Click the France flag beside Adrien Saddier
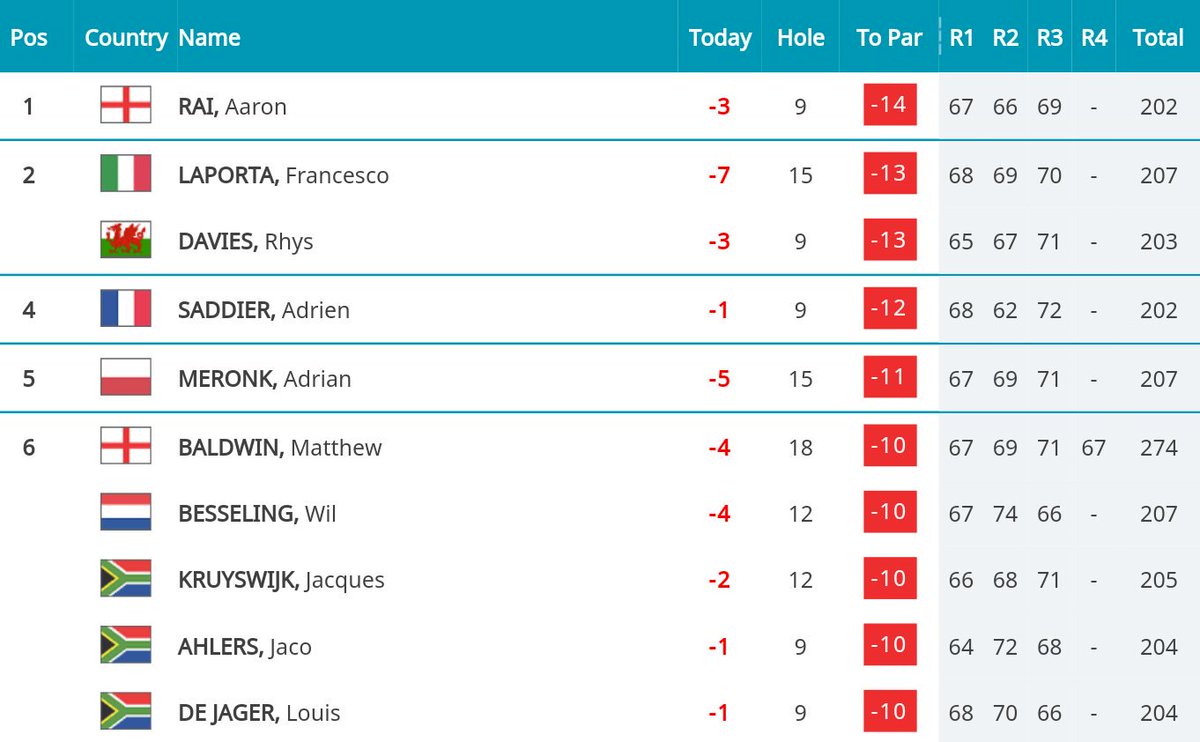Image resolution: width=1200 pixels, height=742 pixels. pyautogui.click(x=126, y=309)
